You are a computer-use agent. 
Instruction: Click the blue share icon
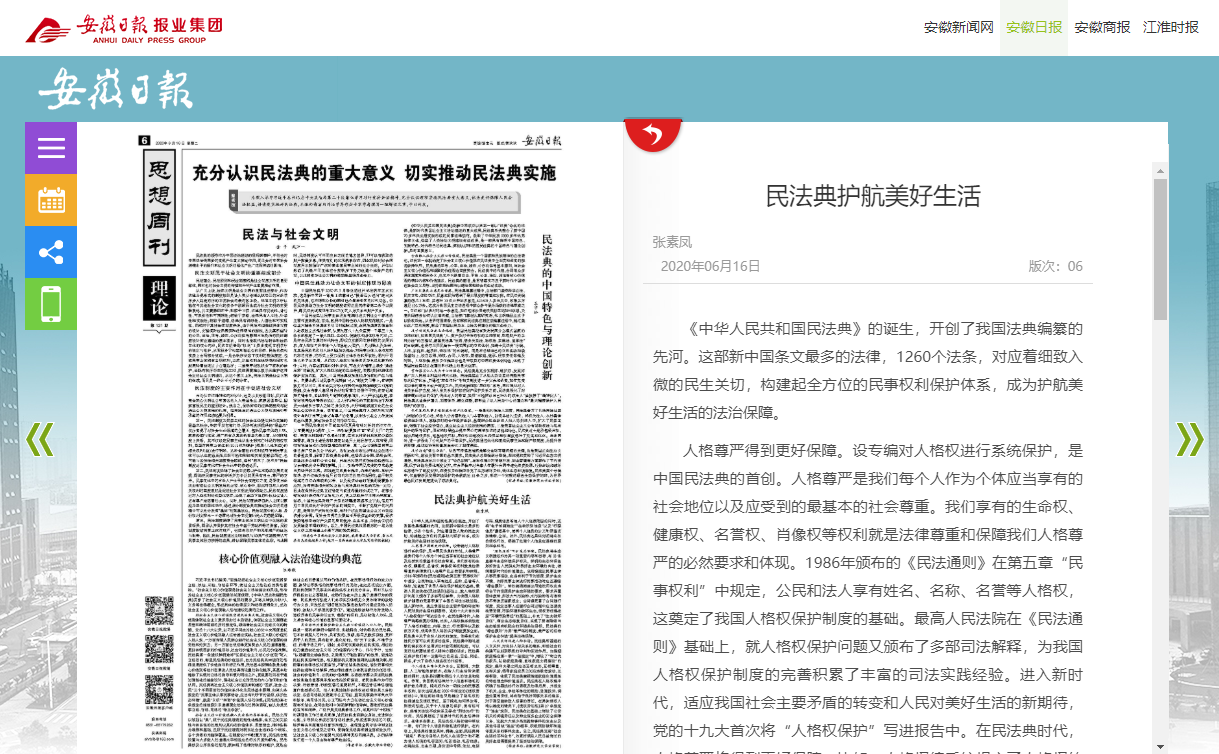click(x=51, y=252)
